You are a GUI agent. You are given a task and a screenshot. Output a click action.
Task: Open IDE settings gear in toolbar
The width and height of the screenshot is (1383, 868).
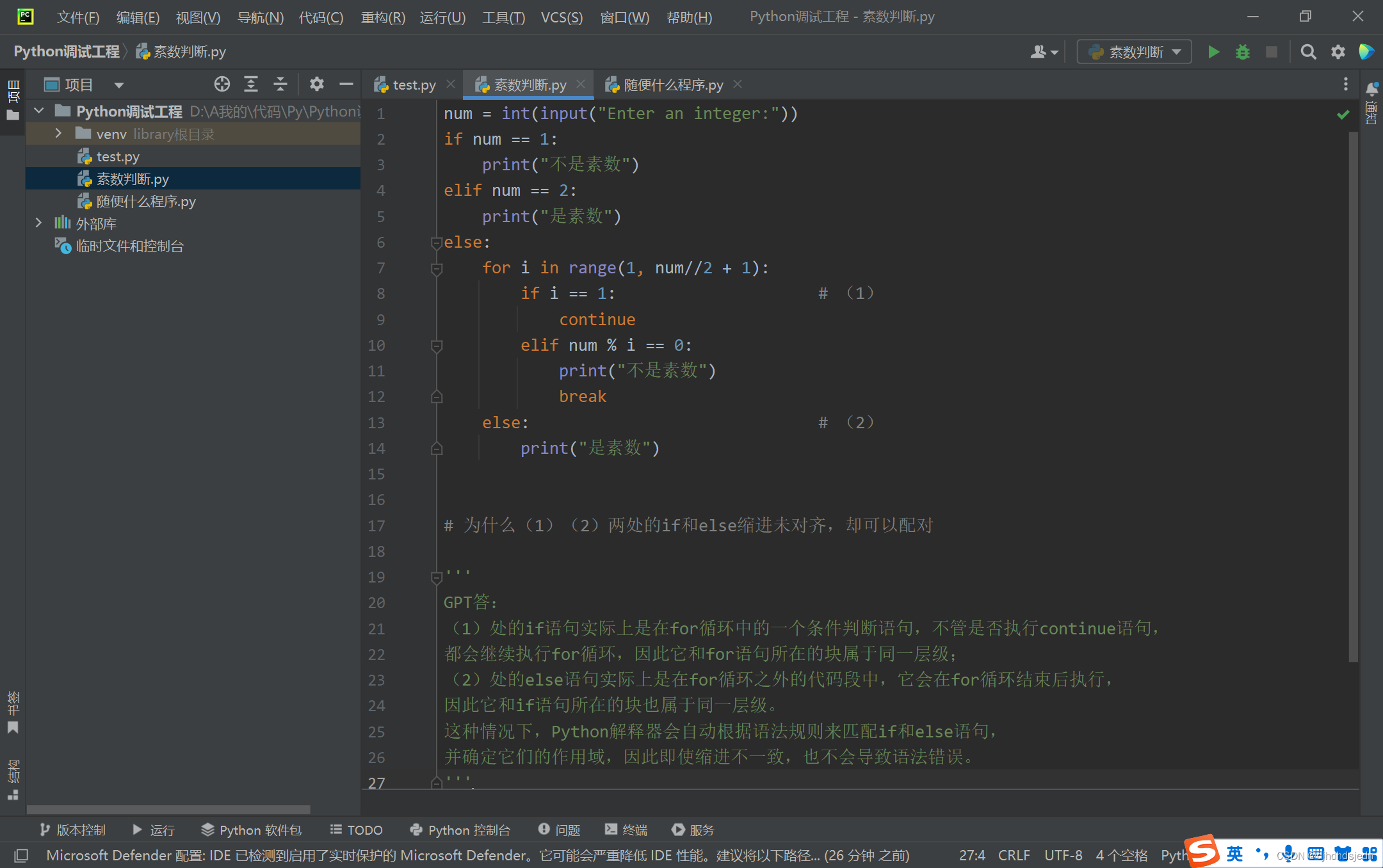pyautogui.click(x=1338, y=52)
